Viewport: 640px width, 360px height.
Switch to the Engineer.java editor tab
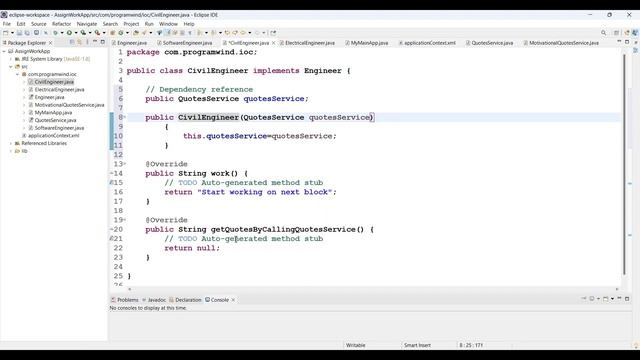point(129,42)
